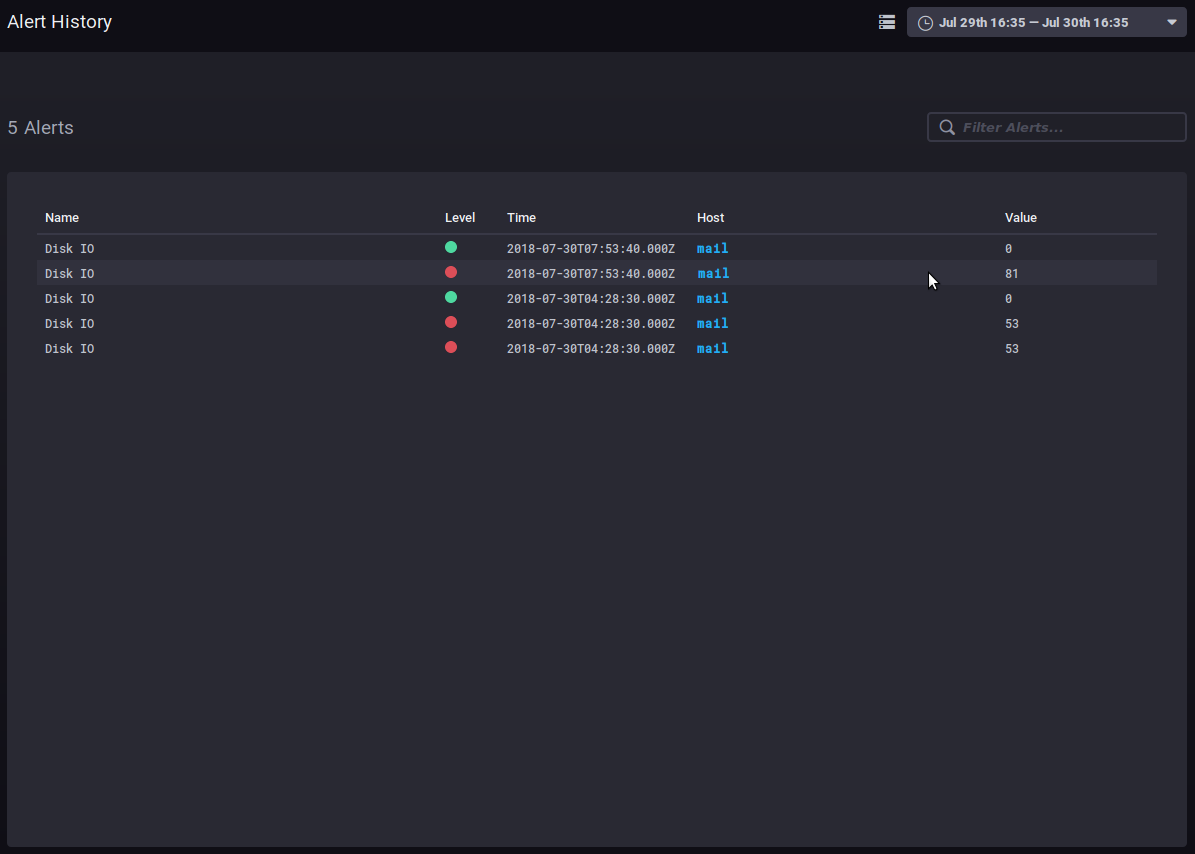This screenshot has height=854, width=1195.
Task: Click the green level dot in the first alert row
Action: coord(451,247)
